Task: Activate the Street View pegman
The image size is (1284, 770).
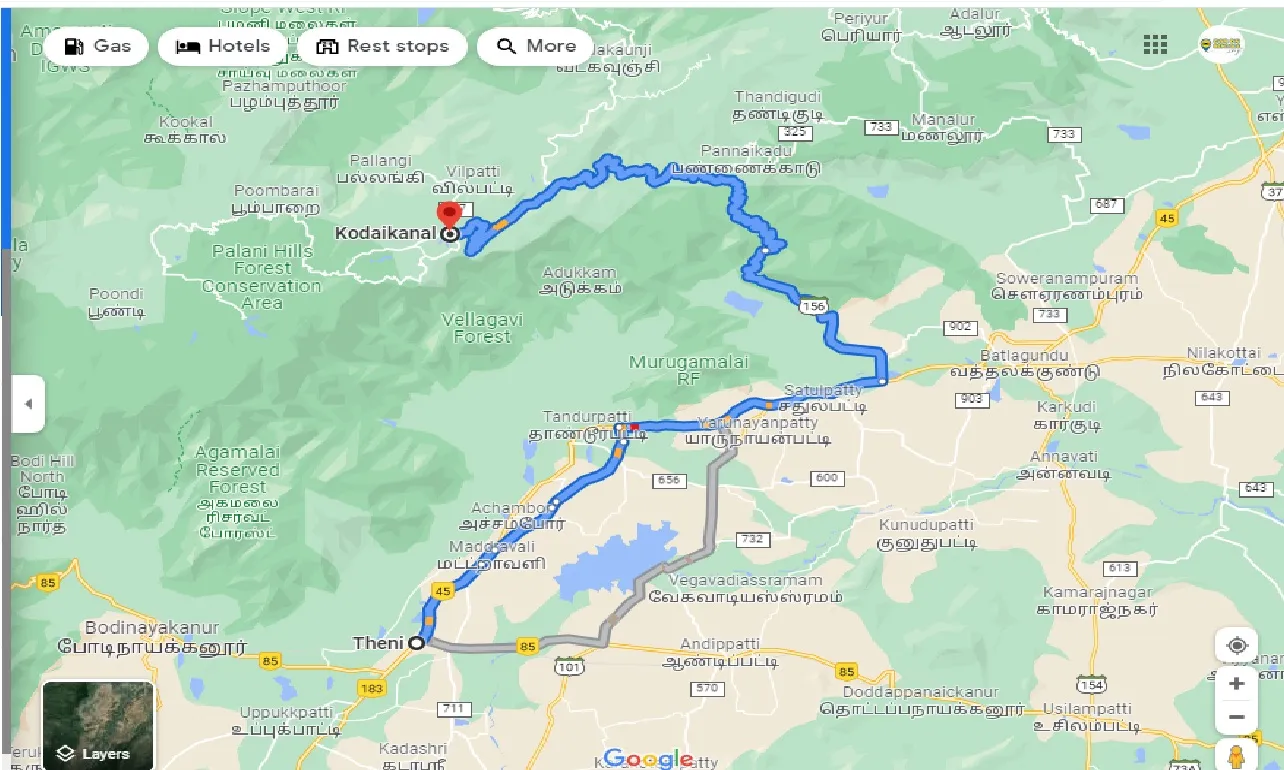Action: point(1237,756)
